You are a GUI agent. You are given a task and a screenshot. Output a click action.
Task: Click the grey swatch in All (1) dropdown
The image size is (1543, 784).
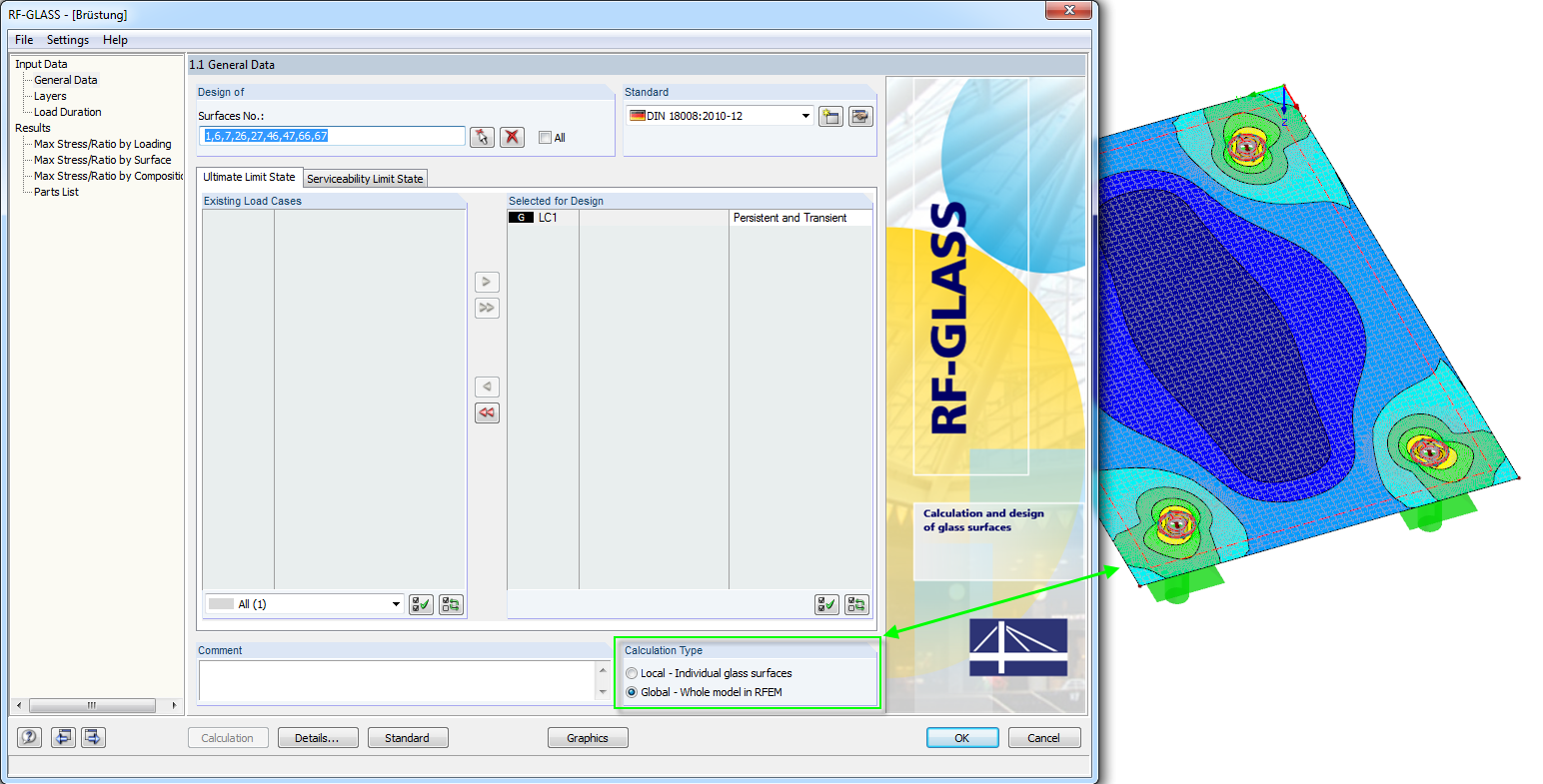click(222, 604)
